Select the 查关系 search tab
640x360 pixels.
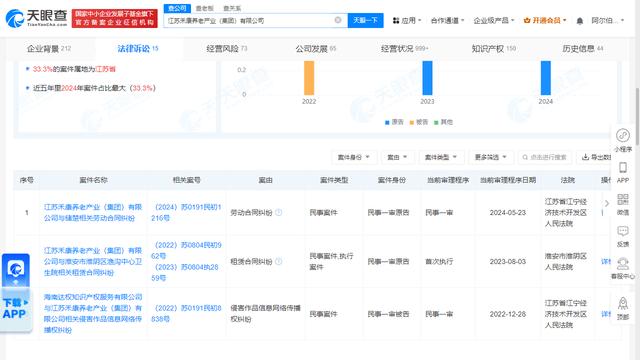(x=232, y=8)
